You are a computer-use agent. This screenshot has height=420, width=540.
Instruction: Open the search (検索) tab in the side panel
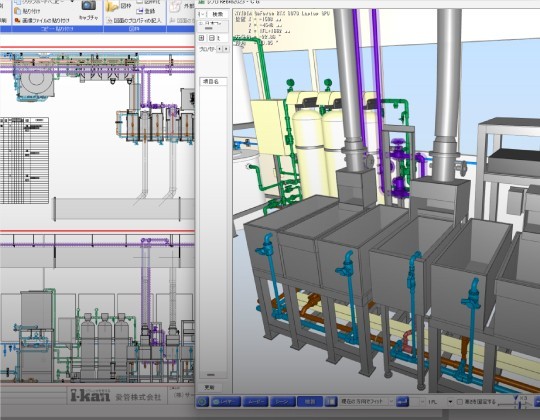point(218,14)
